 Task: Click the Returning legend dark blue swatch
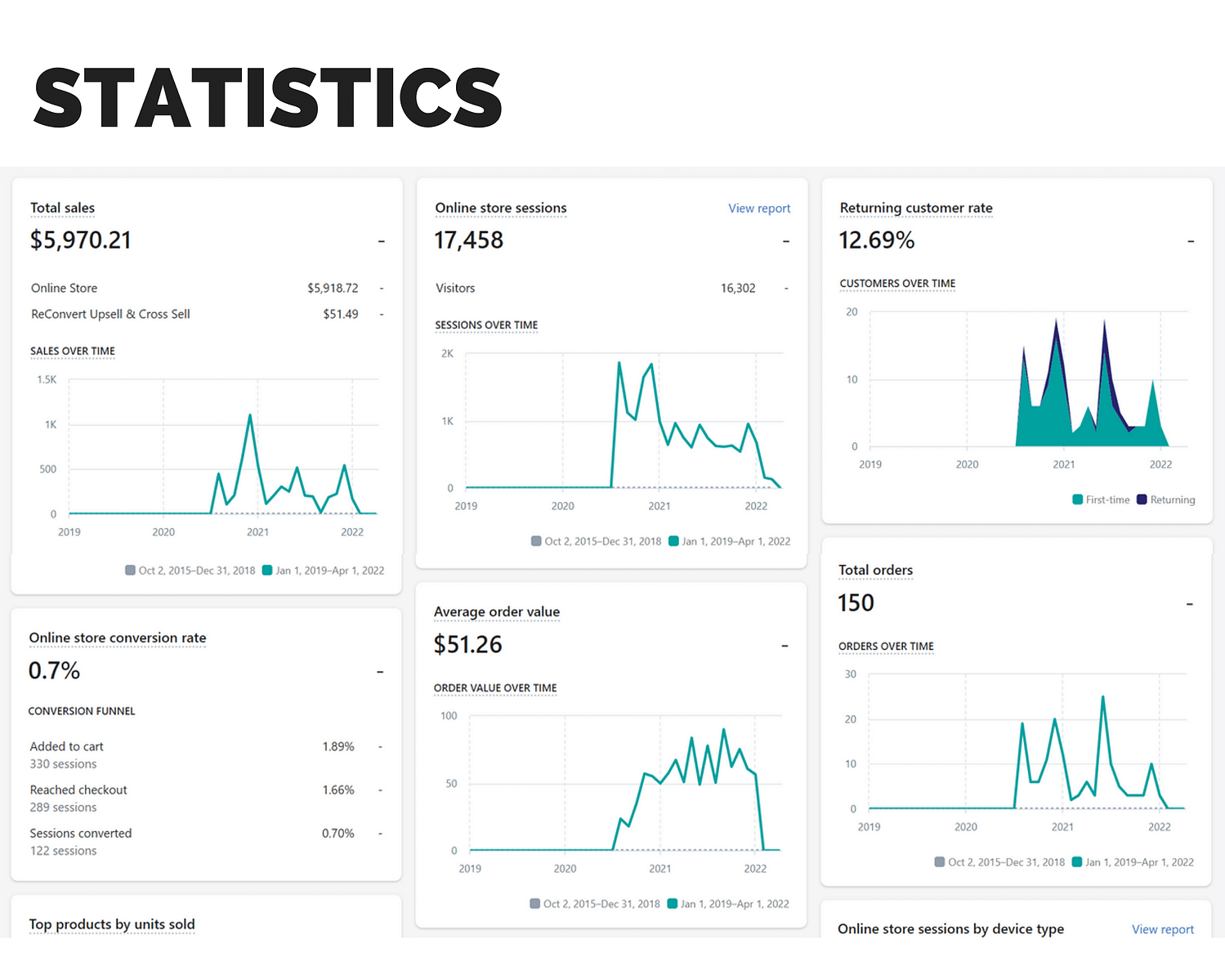(x=1142, y=499)
